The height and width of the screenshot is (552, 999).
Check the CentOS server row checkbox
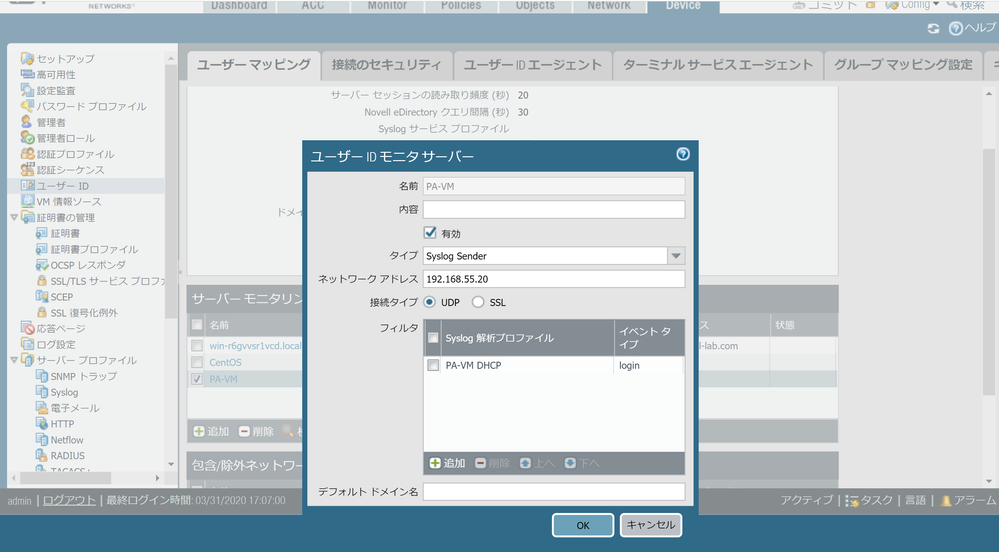(197, 362)
